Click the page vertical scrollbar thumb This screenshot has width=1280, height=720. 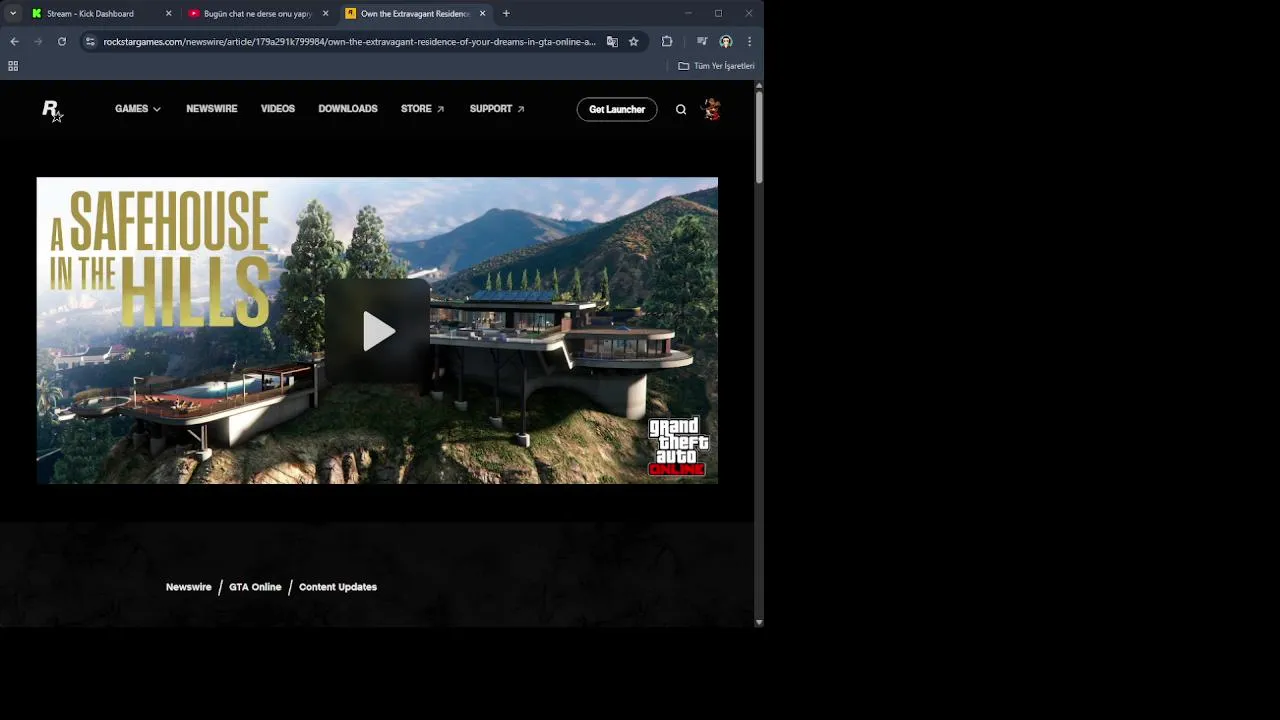pyautogui.click(x=759, y=138)
